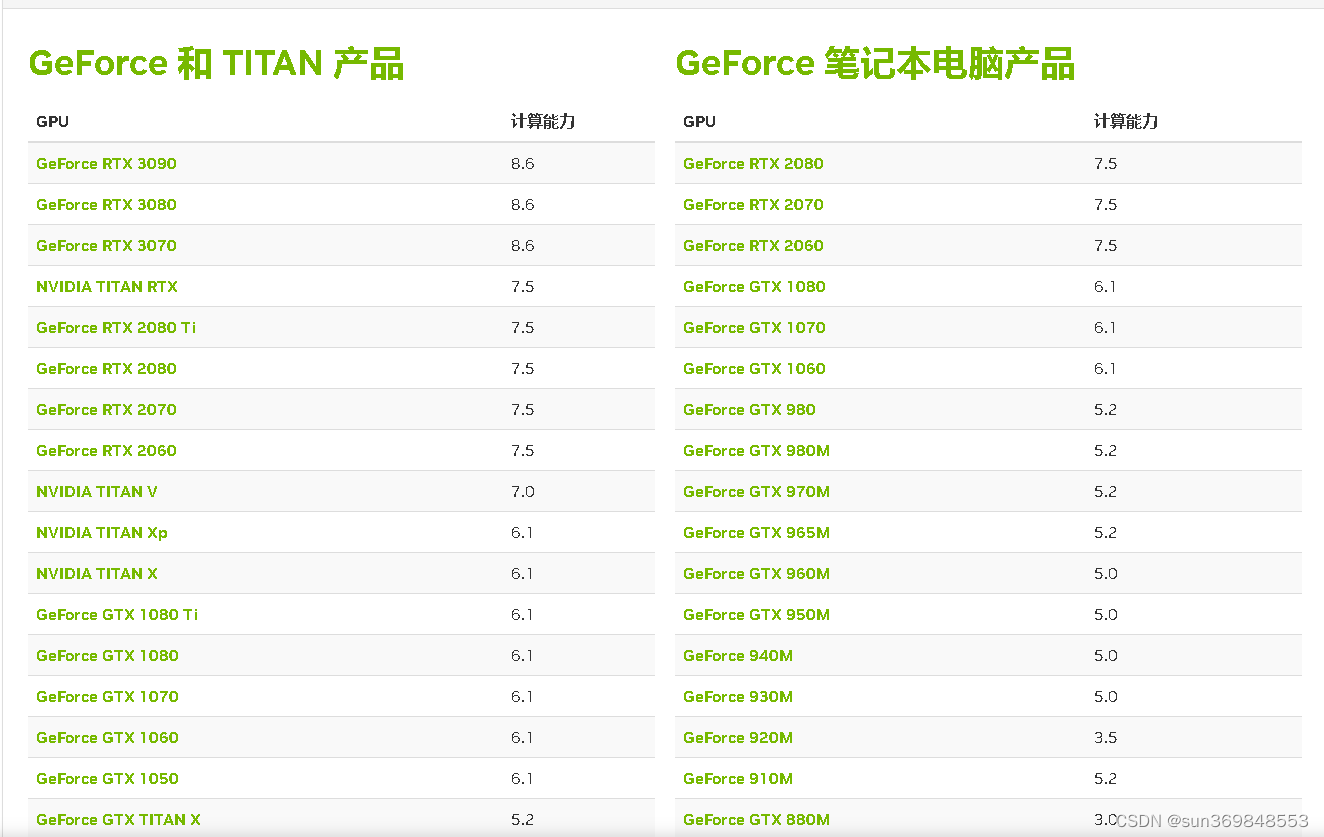1324x837 pixels.
Task: Open GeForce GTX 1070 in the notebook products table
Action: [754, 327]
